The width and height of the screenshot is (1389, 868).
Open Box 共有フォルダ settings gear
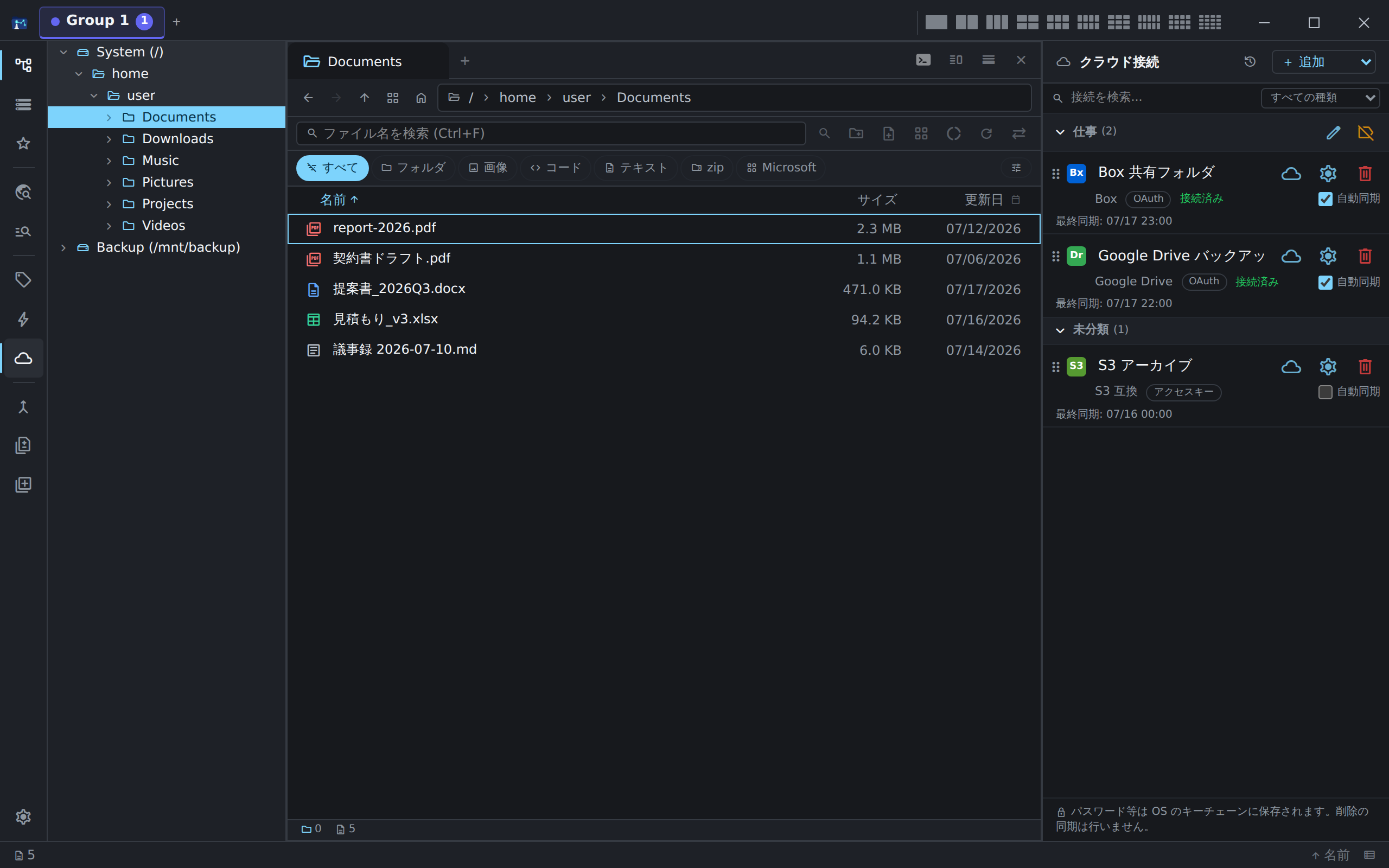coord(1328,174)
